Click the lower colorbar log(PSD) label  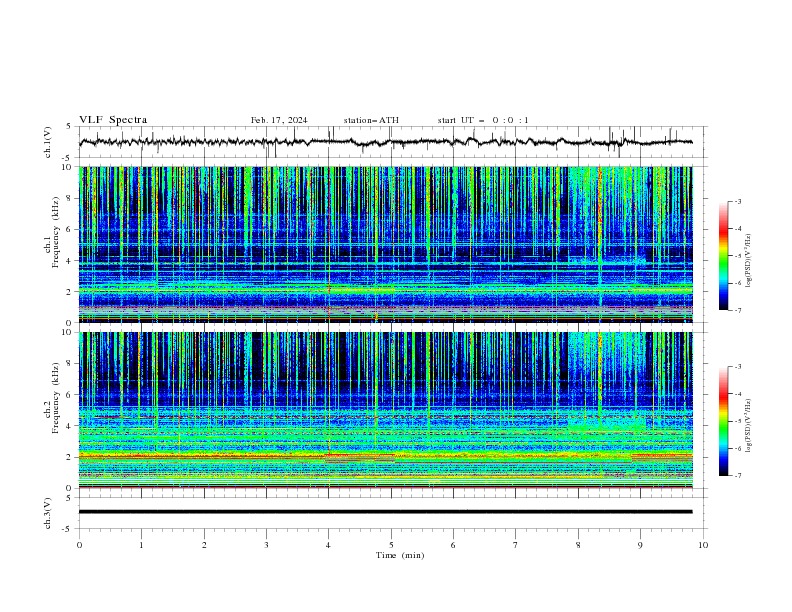pos(749,425)
